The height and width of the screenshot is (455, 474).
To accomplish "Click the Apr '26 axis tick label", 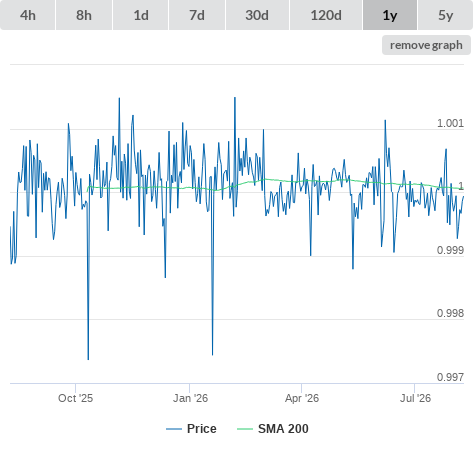I will pyautogui.click(x=302, y=398).
